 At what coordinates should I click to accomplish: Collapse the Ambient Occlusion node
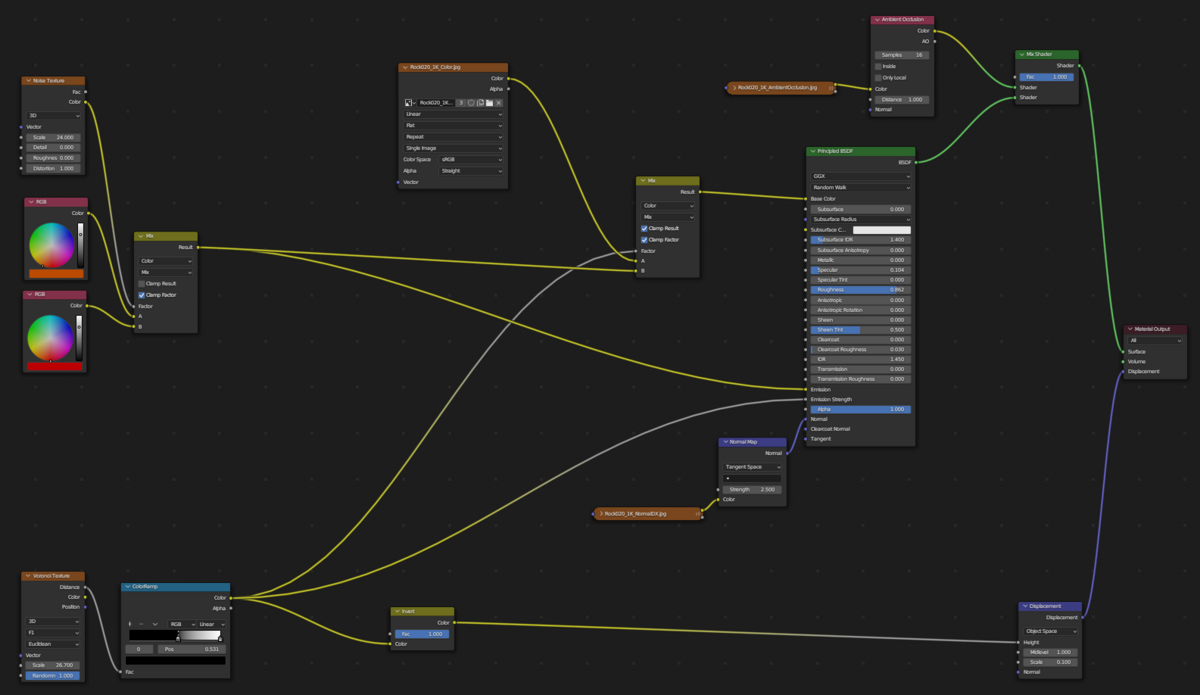coord(876,19)
